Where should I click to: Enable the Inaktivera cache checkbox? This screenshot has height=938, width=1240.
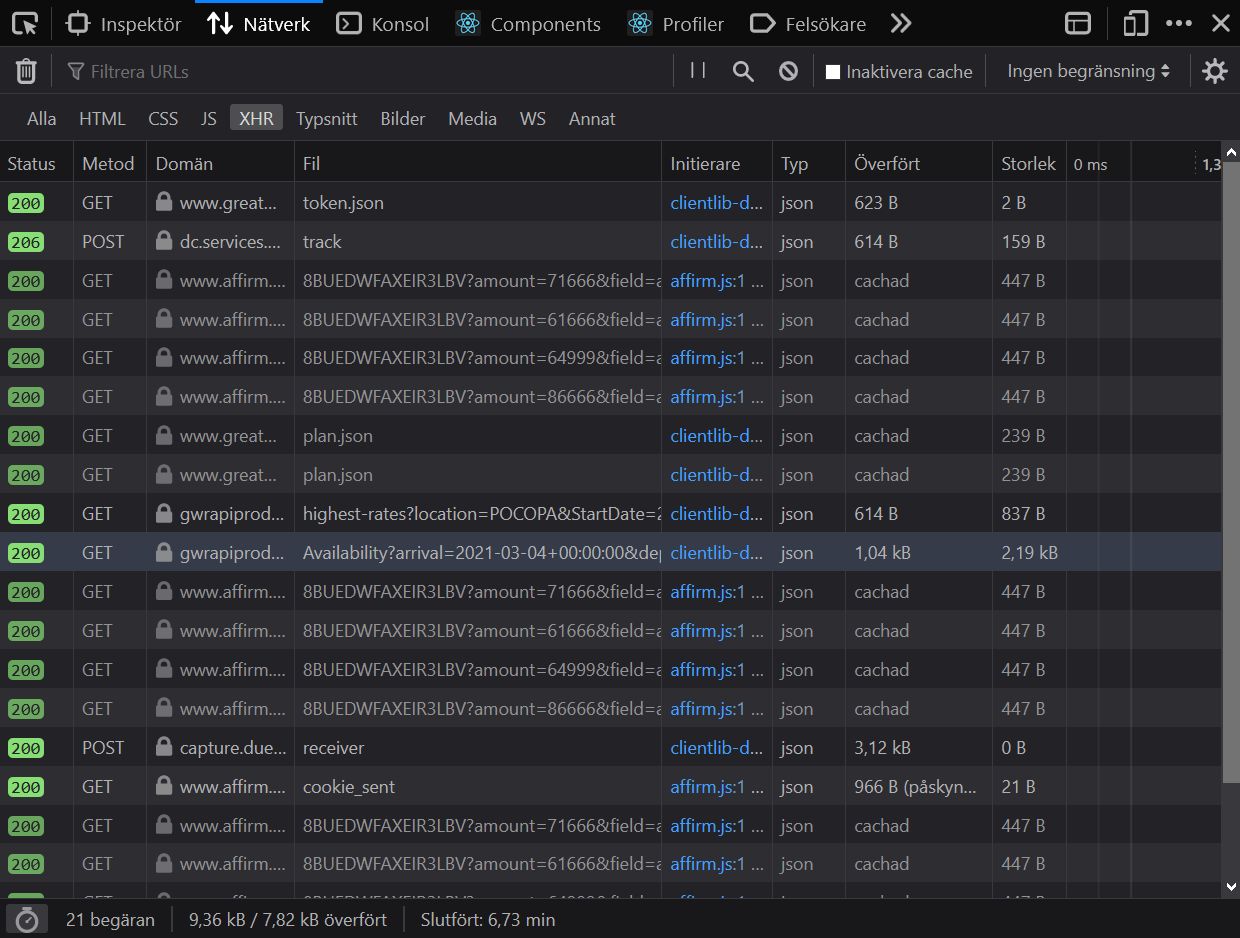pyautogui.click(x=832, y=72)
